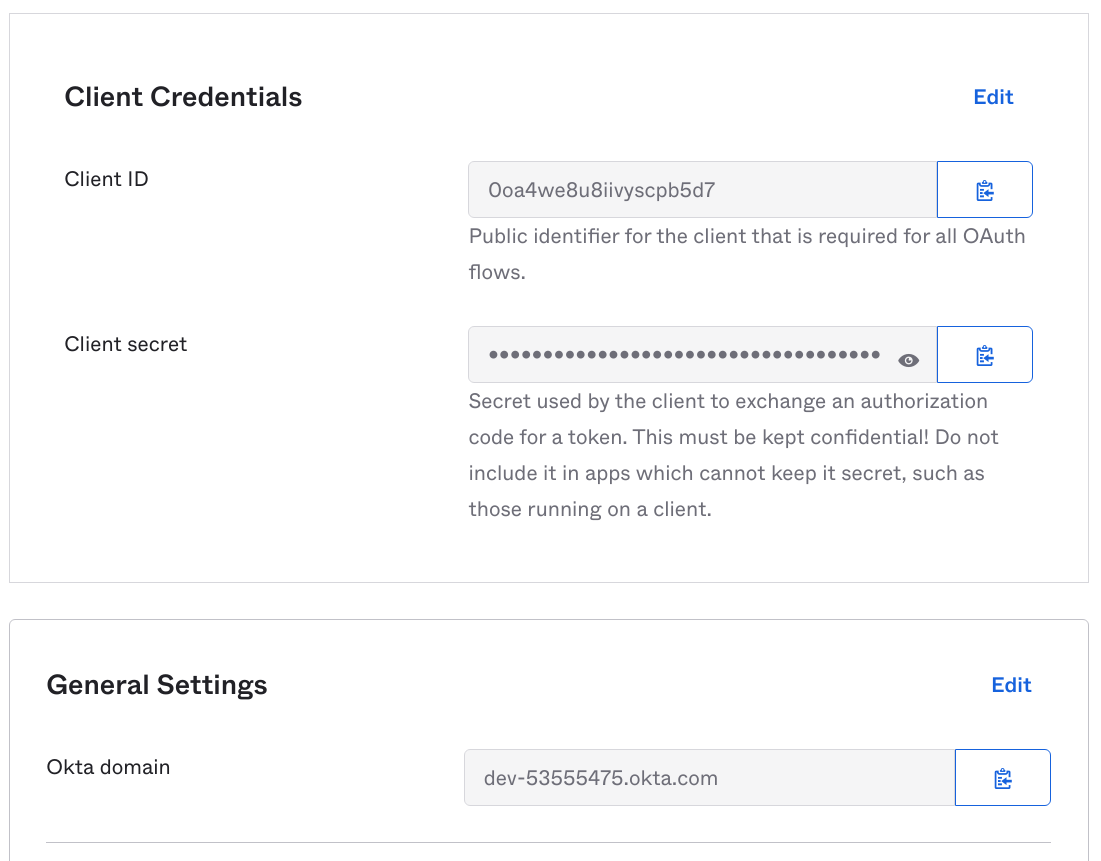Click the copy icon next to the secret field
Screen dimensions: 1101x861
[x=984, y=354]
